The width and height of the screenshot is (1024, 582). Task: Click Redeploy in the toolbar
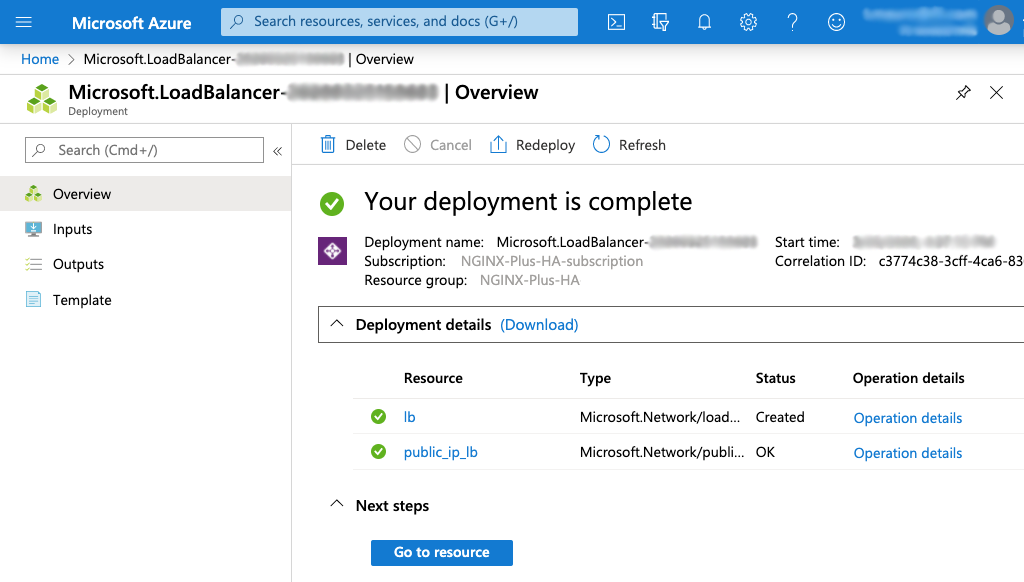point(533,145)
